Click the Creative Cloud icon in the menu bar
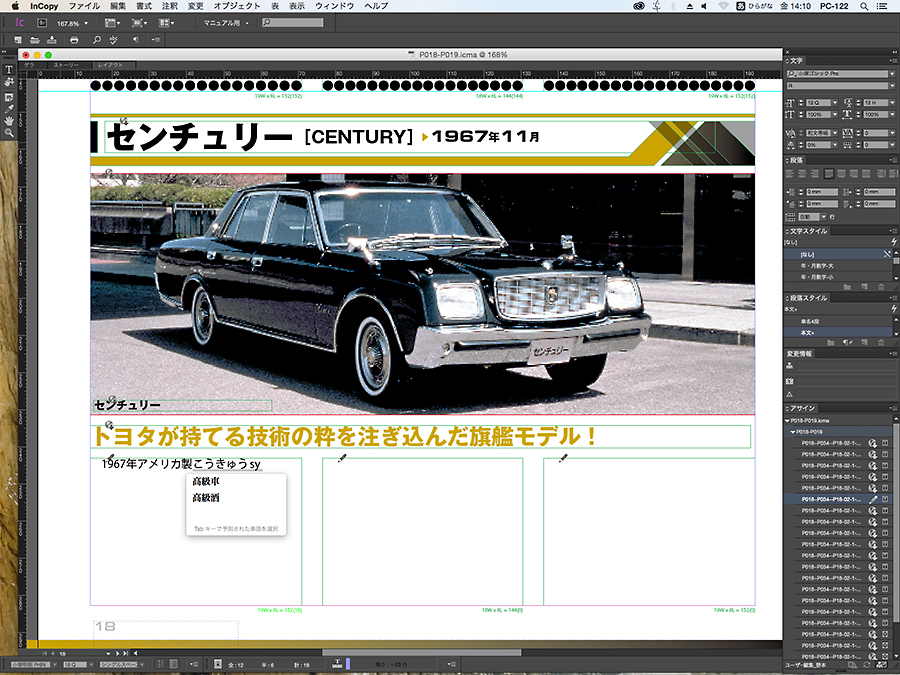The width and height of the screenshot is (900, 675). coord(639,6)
